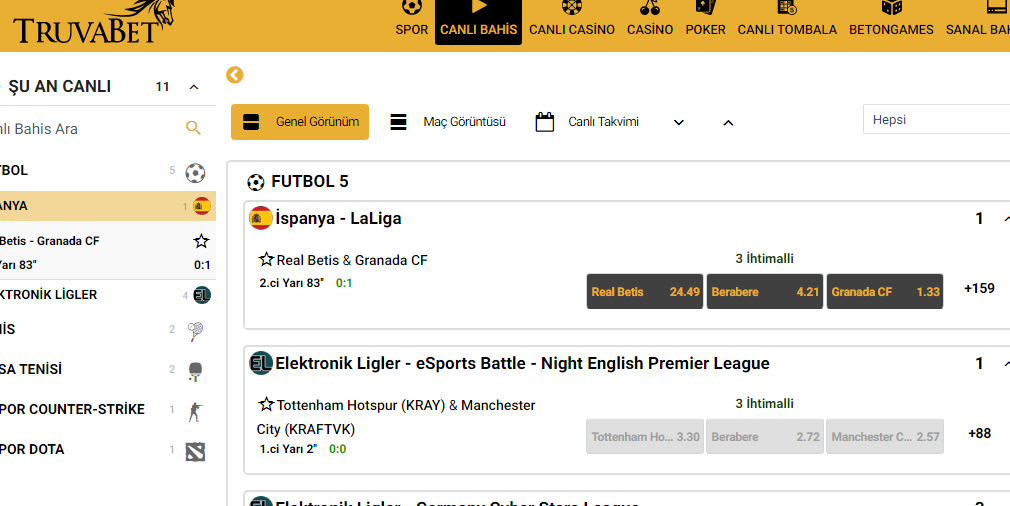Click the Night English Premier League header

[x=522, y=363]
